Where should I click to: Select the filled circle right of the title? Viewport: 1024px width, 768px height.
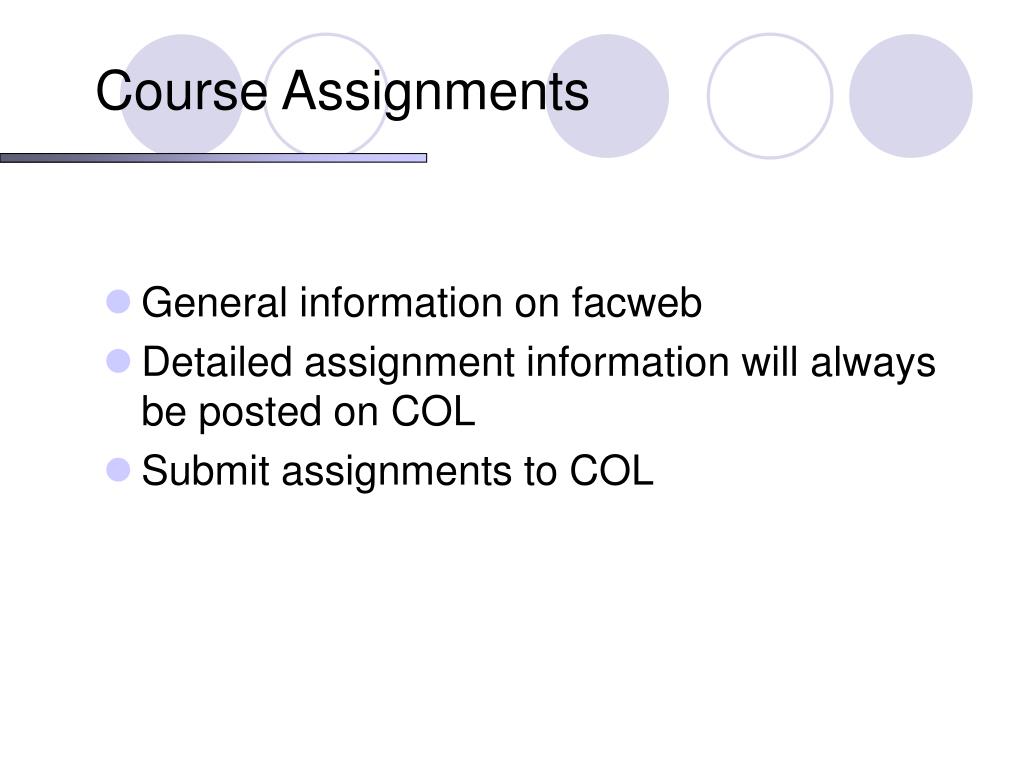coord(607,96)
